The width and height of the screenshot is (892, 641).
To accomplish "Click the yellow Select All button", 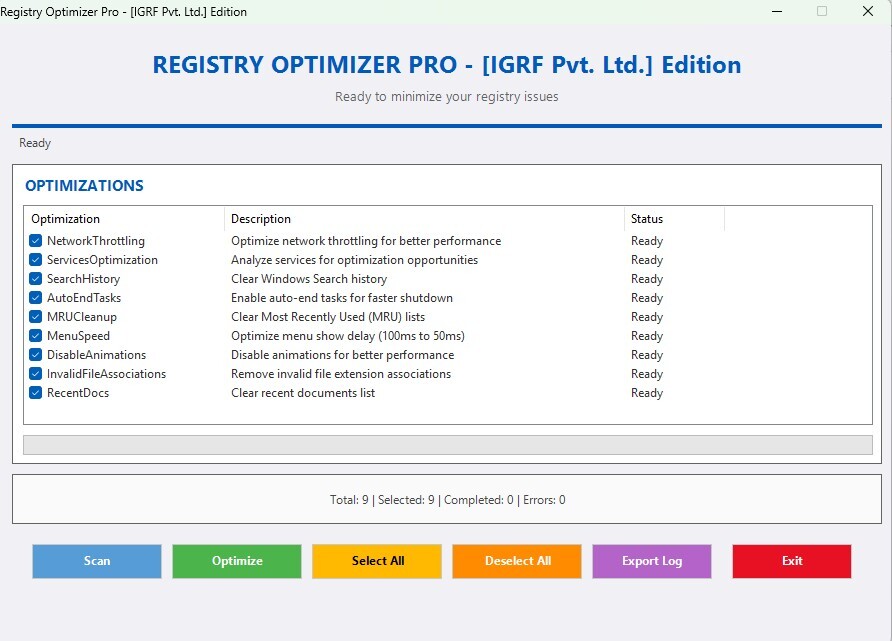I will 377,561.
